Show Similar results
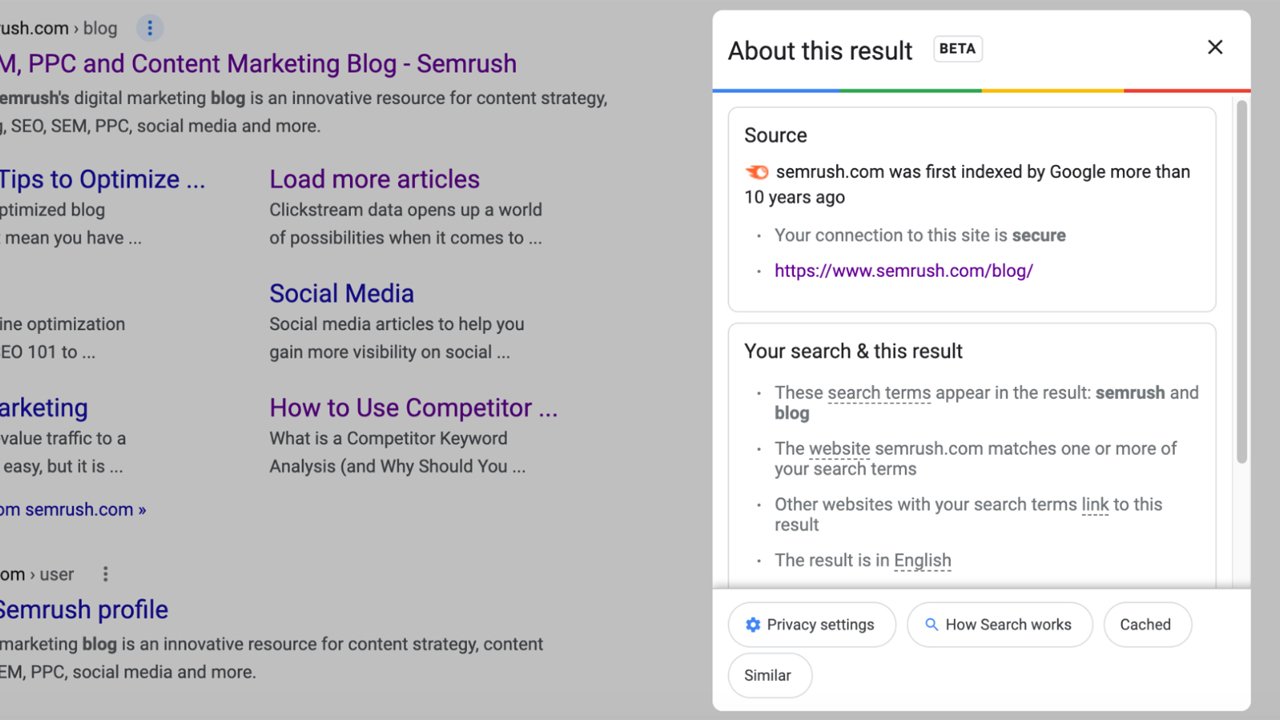 click(x=768, y=675)
